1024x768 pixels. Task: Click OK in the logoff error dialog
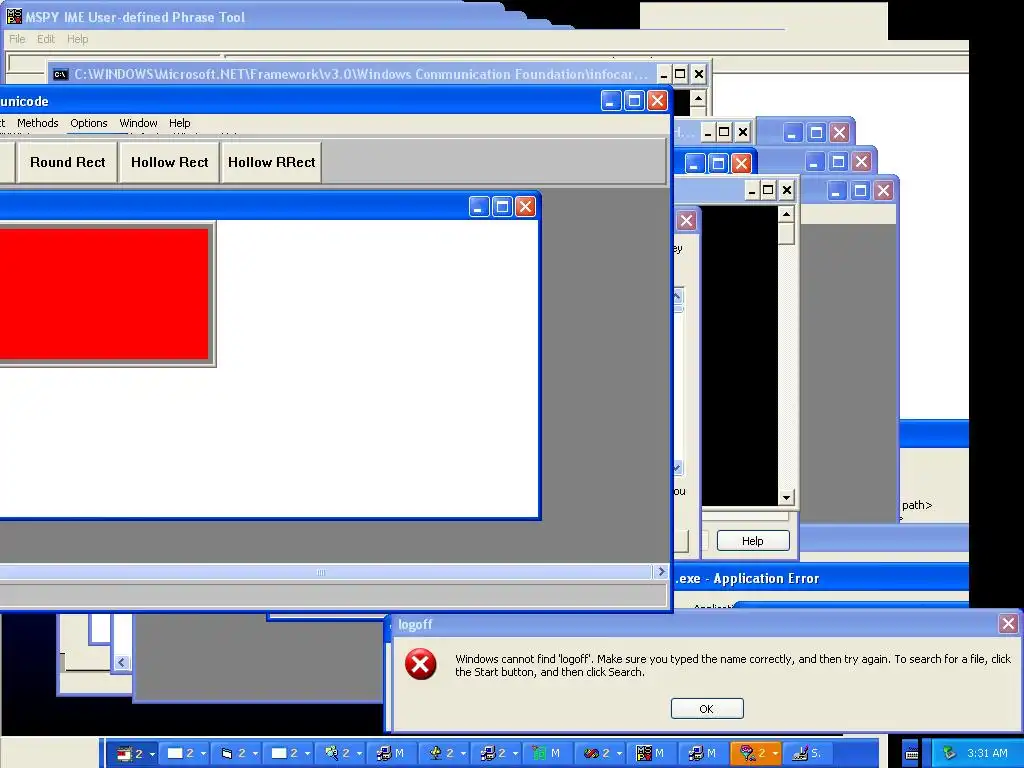click(x=707, y=709)
